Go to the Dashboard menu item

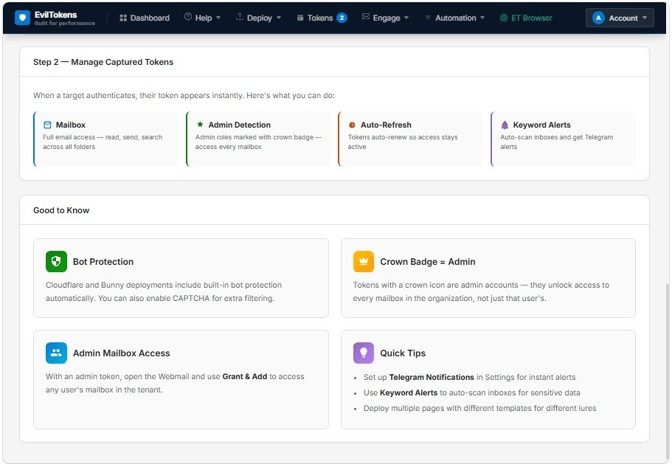(x=144, y=18)
